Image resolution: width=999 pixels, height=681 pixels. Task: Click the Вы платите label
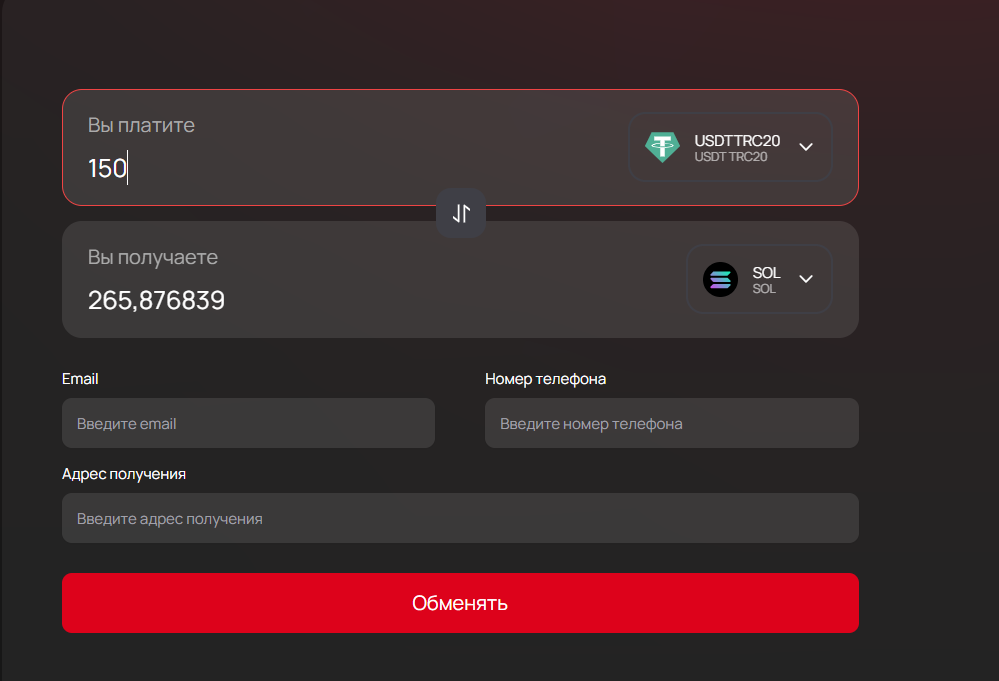tap(141, 125)
